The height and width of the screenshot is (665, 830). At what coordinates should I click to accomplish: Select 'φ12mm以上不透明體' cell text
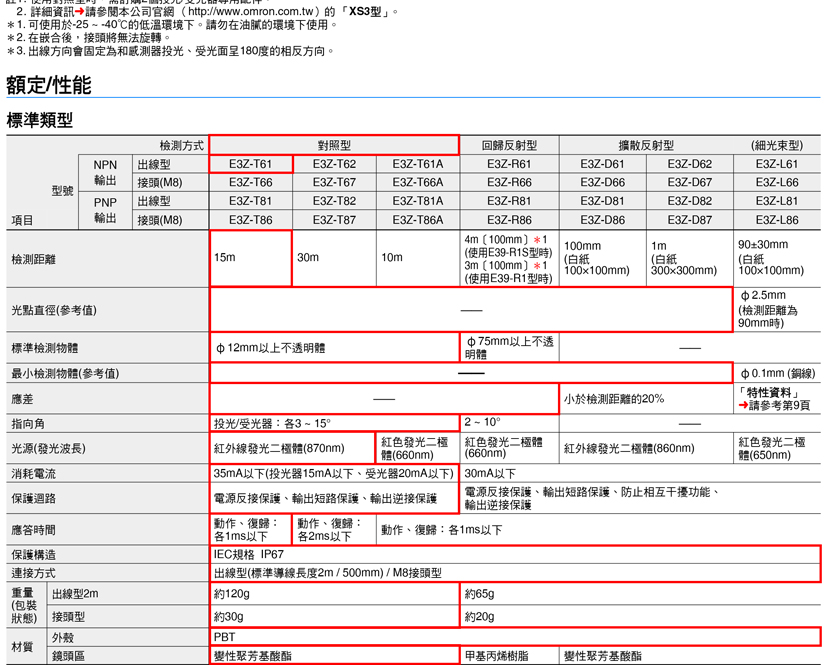270,348
